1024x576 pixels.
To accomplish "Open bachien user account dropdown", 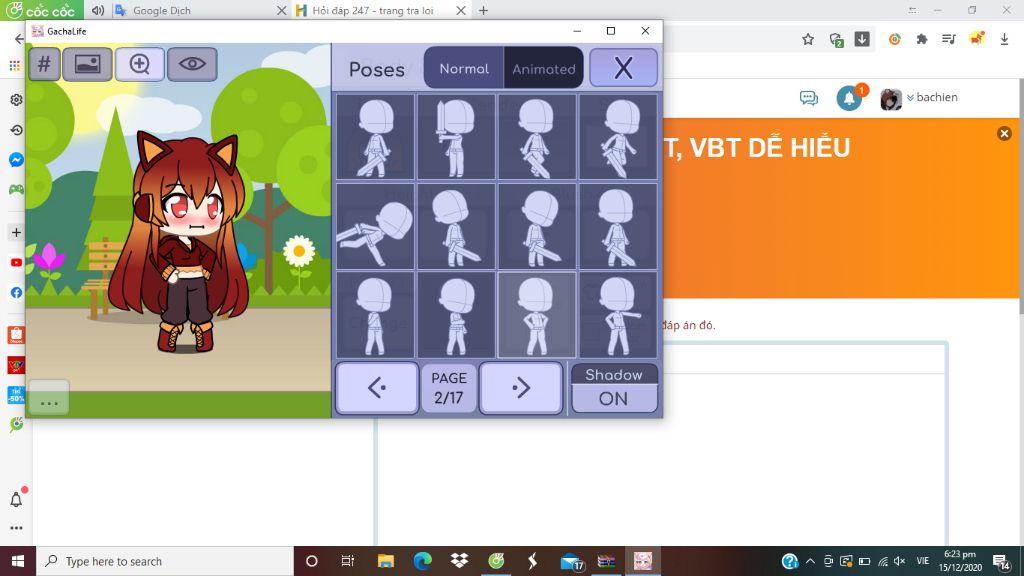I will (920, 98).
